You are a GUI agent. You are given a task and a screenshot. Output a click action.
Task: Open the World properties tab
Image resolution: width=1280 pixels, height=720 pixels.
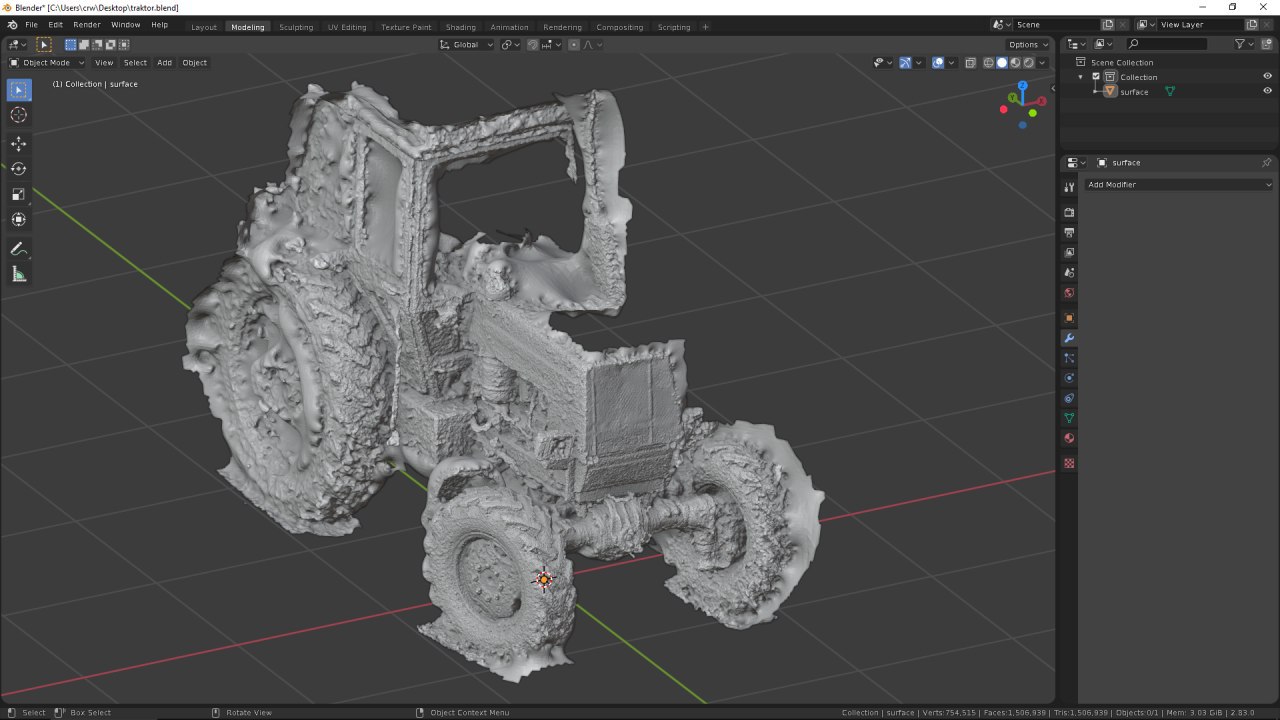(x=1069, y=293)
